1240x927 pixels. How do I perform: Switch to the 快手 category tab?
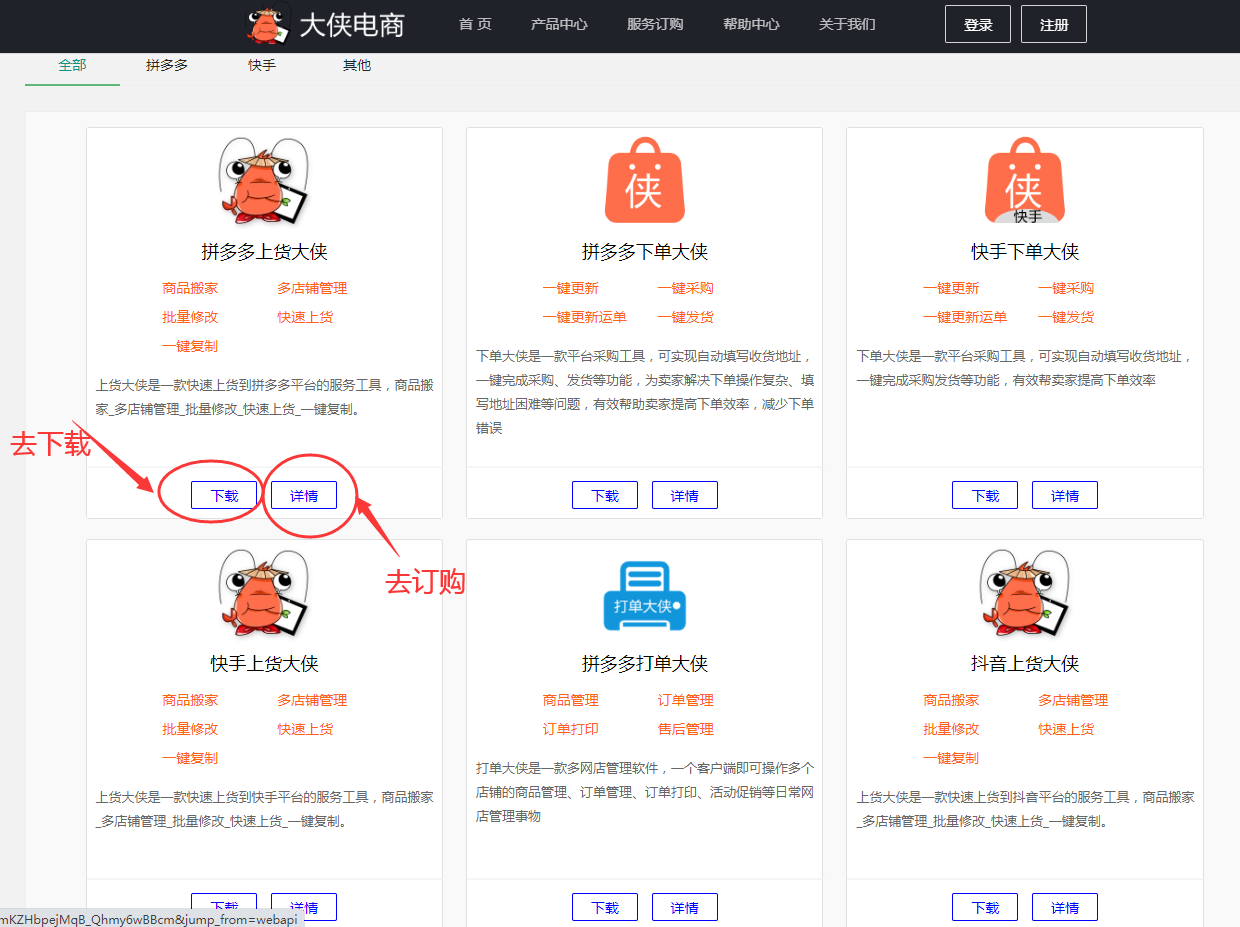coord(262,65)
